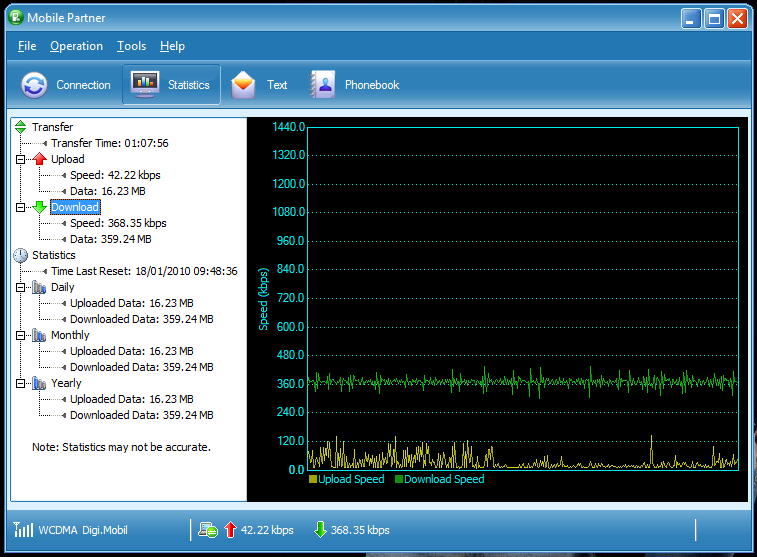
Task: Collapse the Download tree node
Action: [20, 207]
